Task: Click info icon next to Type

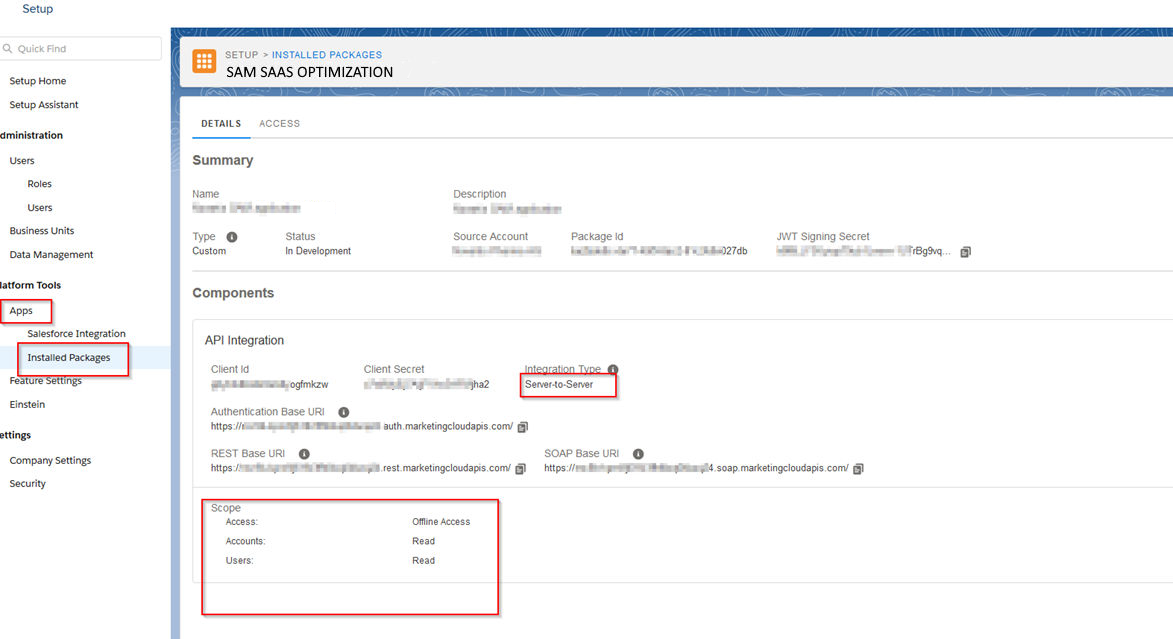Action: pos(232,237)
